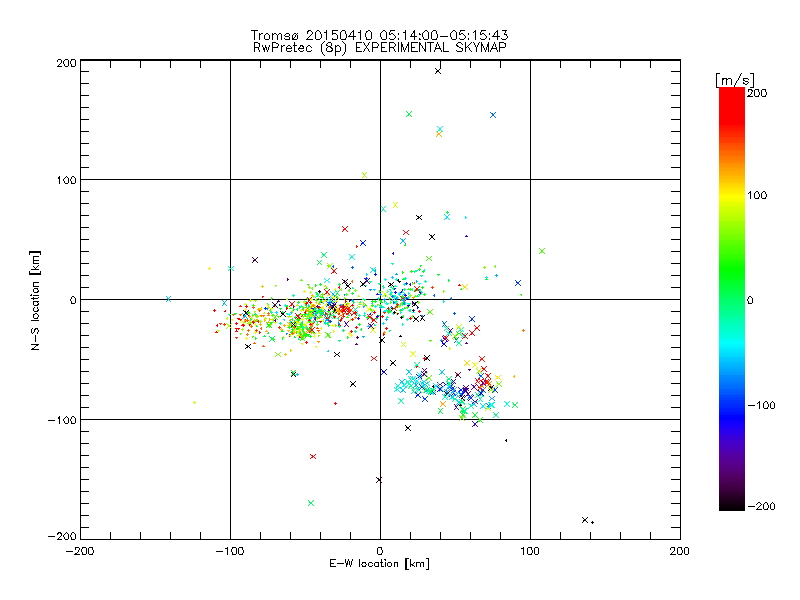
Task: Click the y-axis tick label "-100"
Action: 63,420
